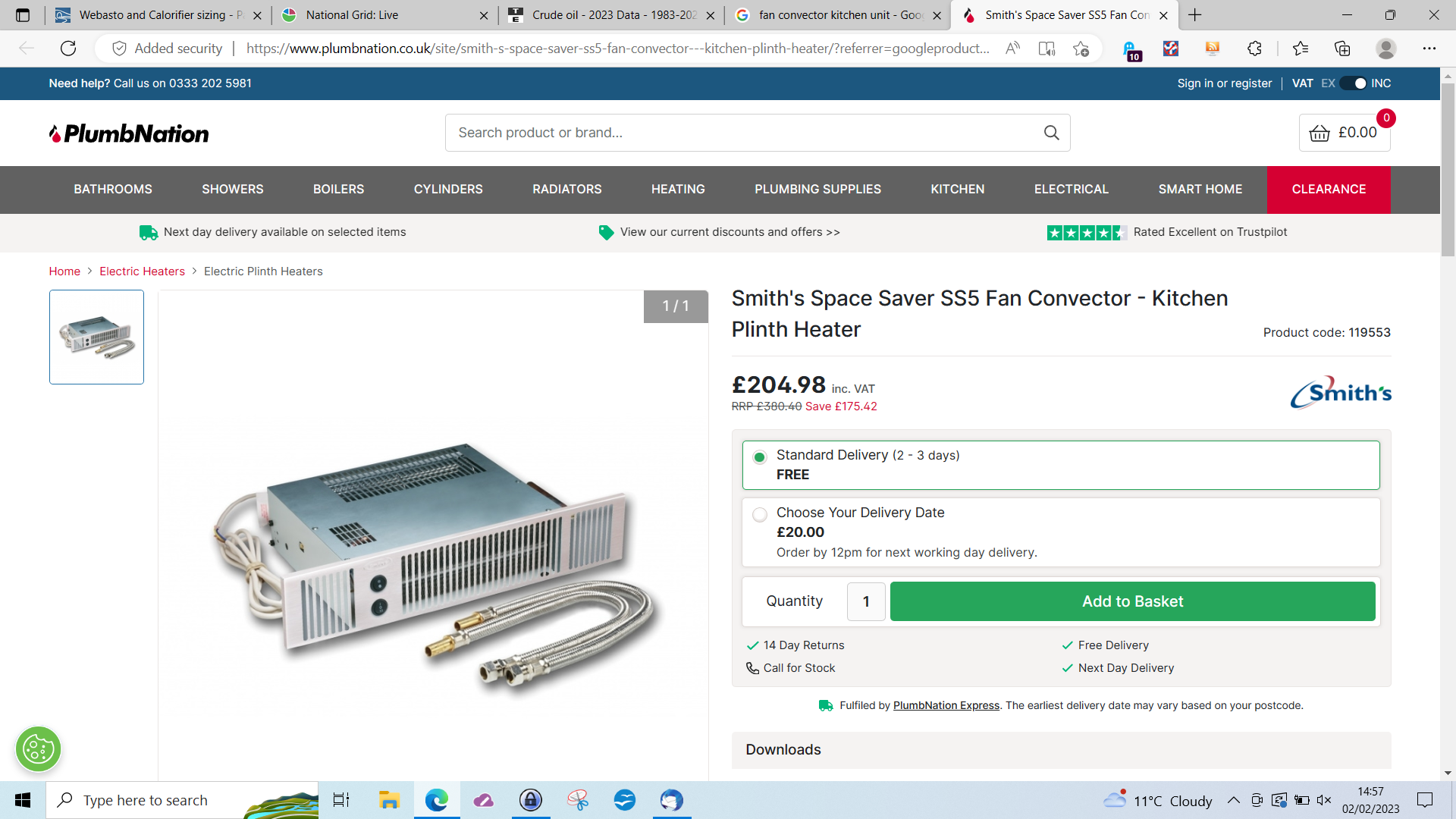Open browser extensions puzzle icon
This screenshot has width=1456, height=819.
(1254, 49)
